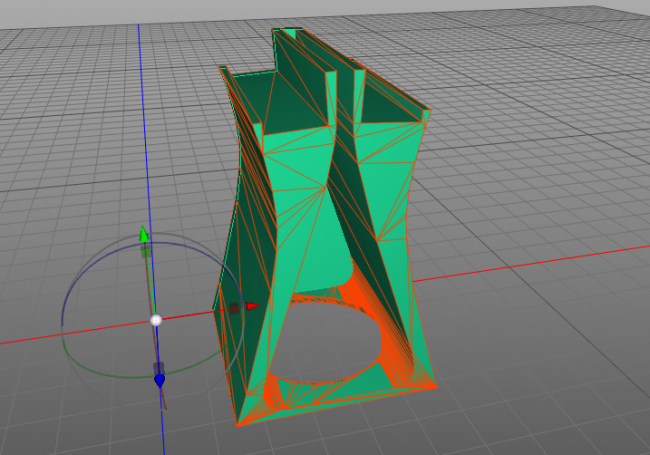Click the red X-axis arrow of the gizmo
Screen dimensions: 650x455
[252, 306]
